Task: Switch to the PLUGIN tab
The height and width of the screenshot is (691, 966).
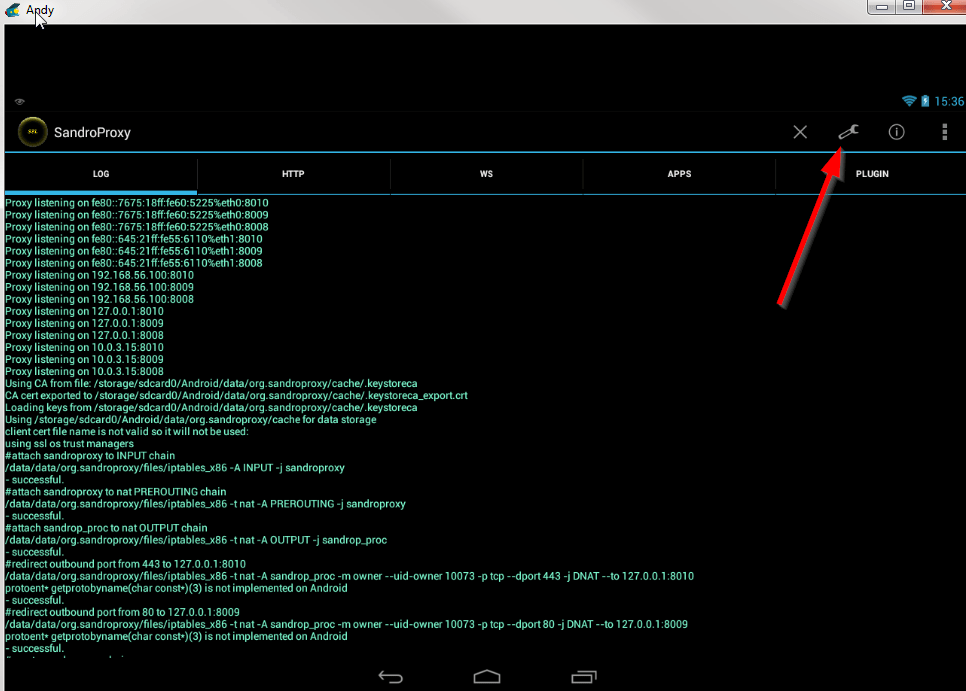Action: click(x=872, y=174)
